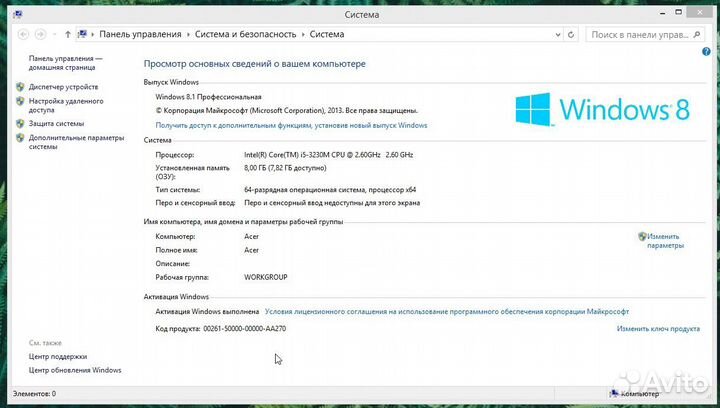Open 'Панель управления — домашняя страница'
The width and height of the screenshot is (720, 408).
65,63
